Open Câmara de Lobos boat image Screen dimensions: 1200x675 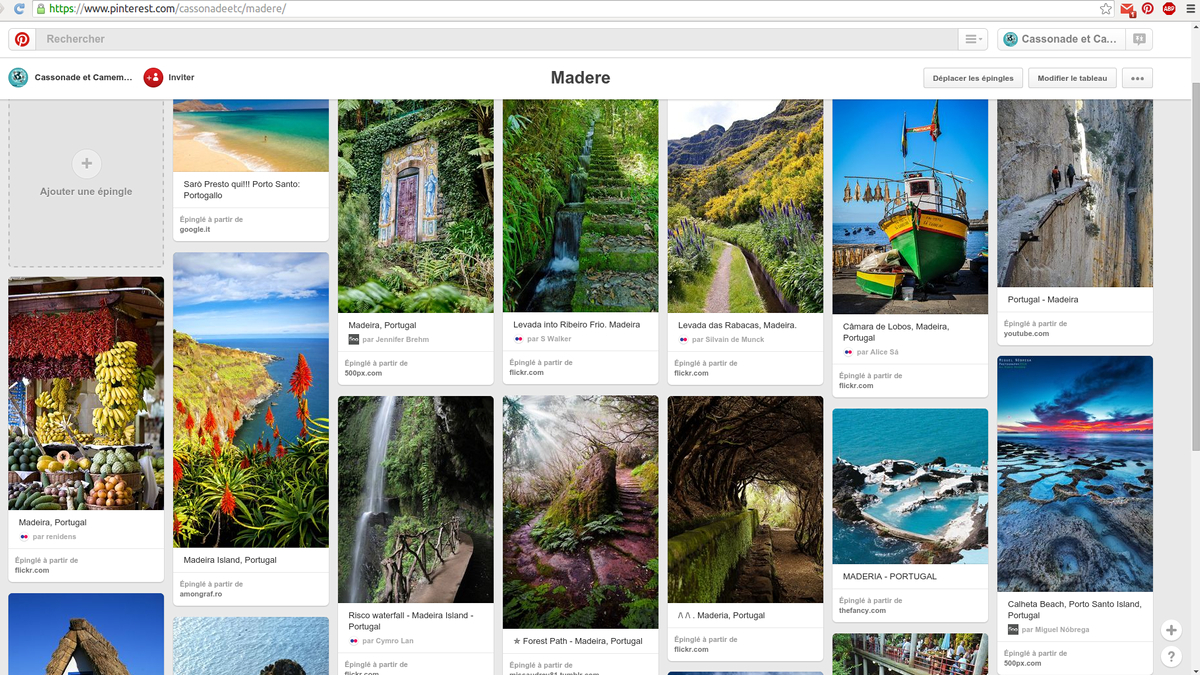point(910,206)
